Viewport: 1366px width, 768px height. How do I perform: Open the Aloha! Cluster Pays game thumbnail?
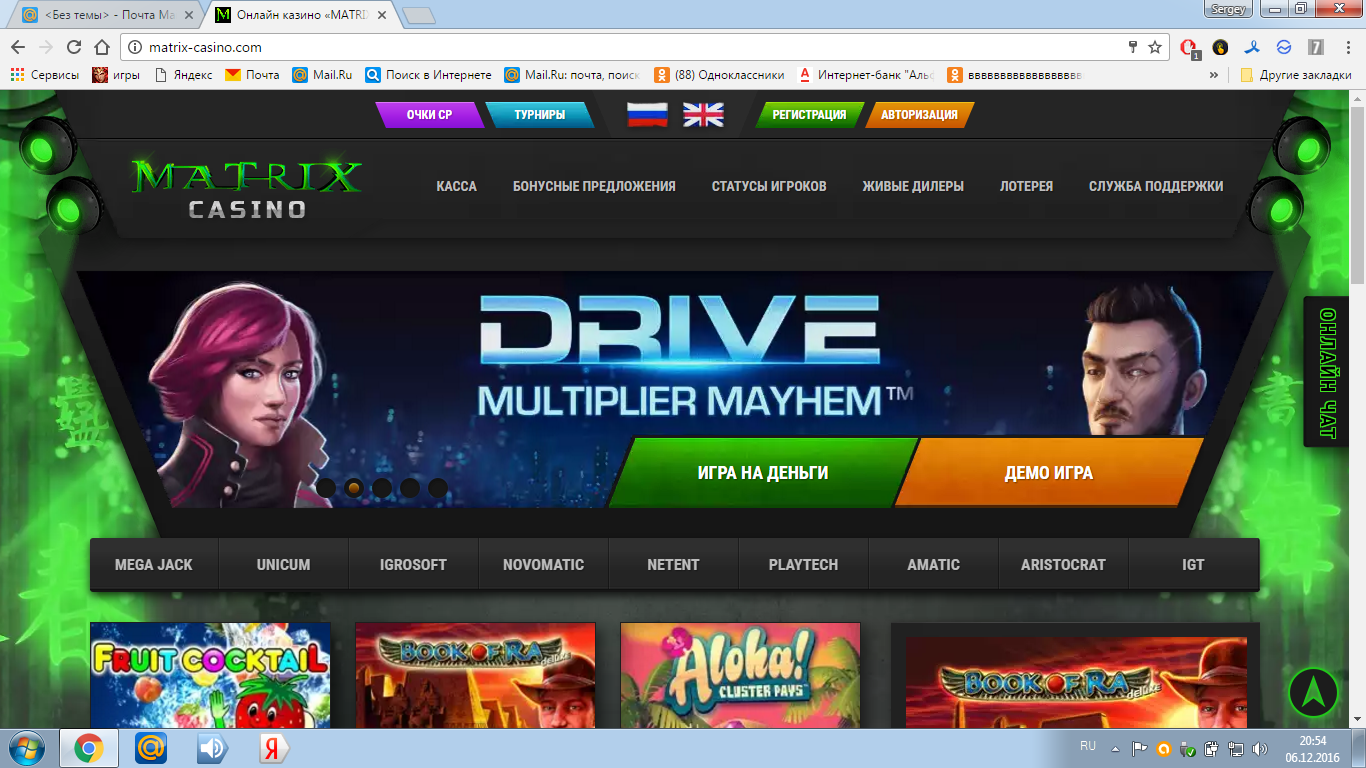(740, 676)
